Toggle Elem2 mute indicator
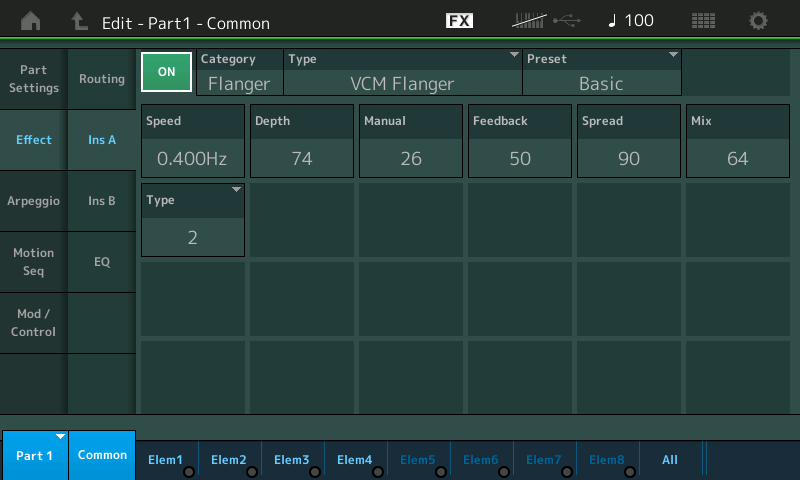Viewport: 800px width, 480px height. click(x=252, y=472)
